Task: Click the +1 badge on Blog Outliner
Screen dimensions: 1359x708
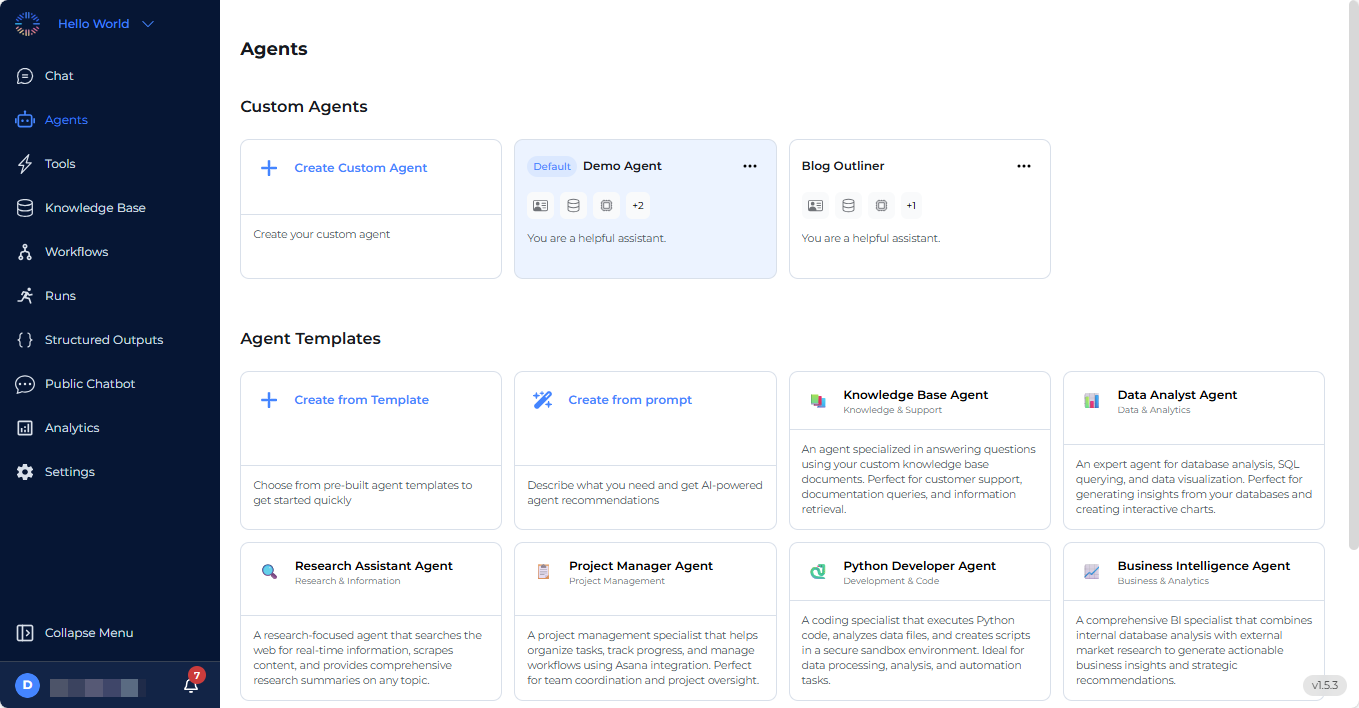Action: pos(911,206)
